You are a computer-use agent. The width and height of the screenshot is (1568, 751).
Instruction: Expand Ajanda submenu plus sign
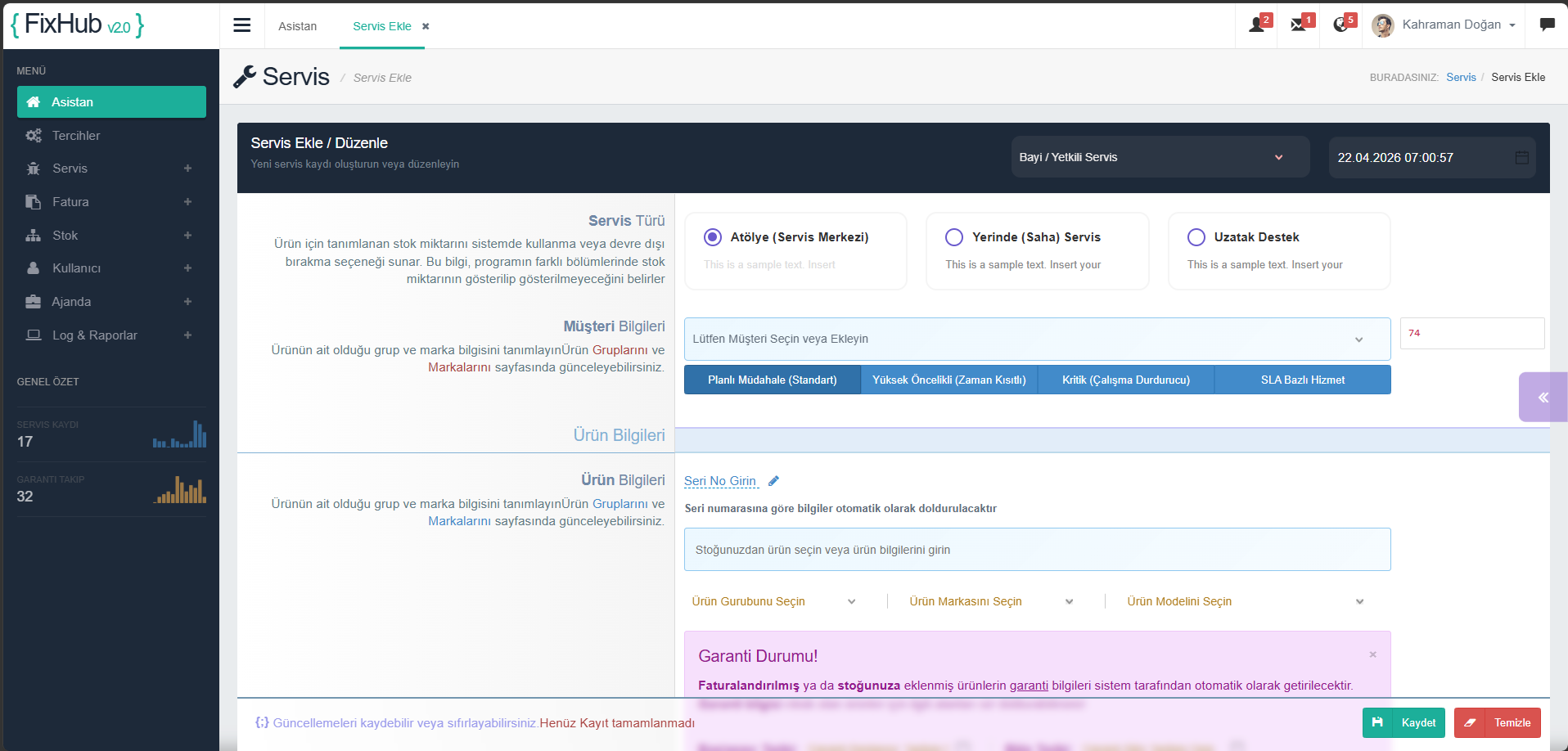click(x=187, y=302)
